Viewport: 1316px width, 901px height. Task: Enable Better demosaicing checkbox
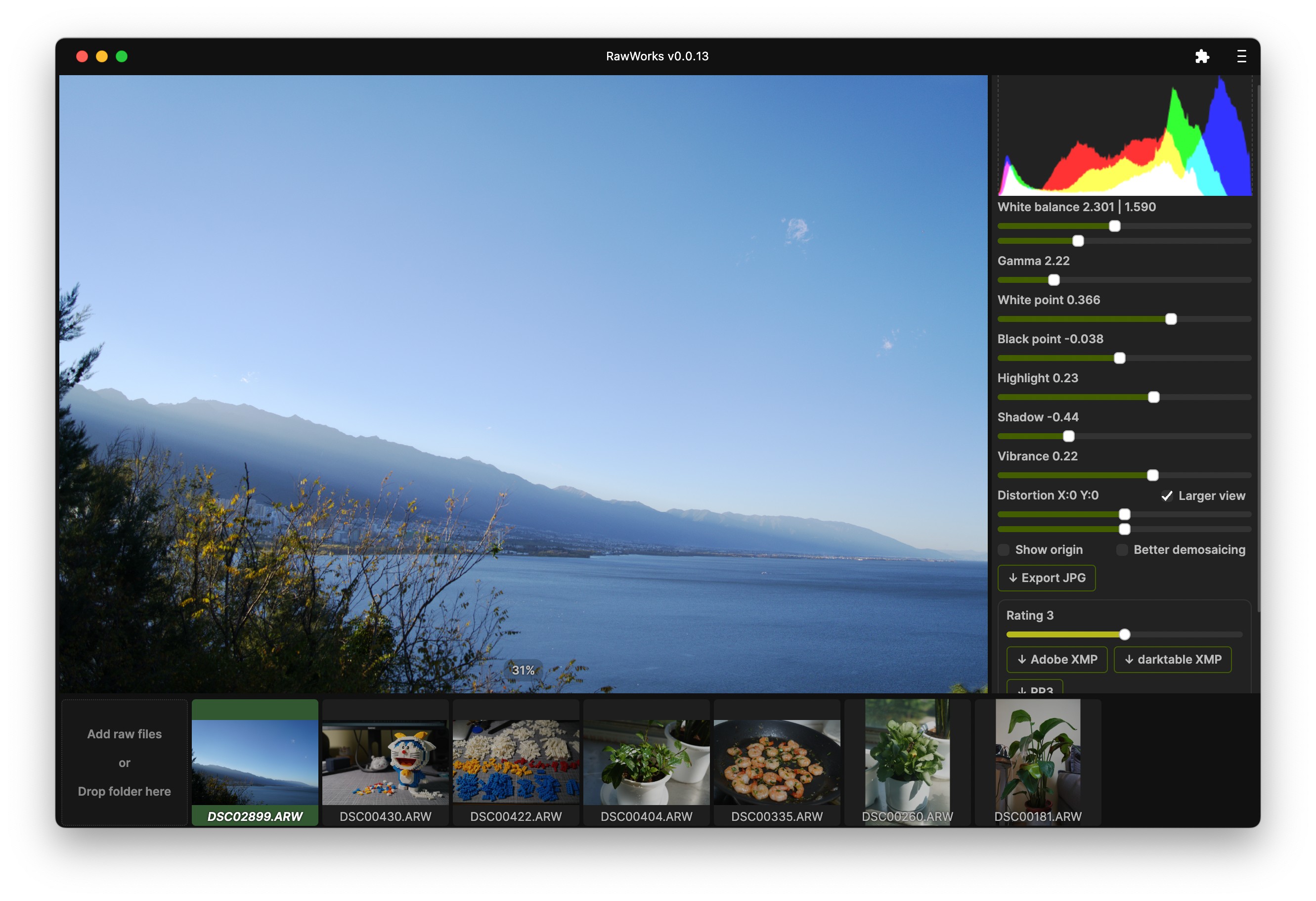[1121, 549]
